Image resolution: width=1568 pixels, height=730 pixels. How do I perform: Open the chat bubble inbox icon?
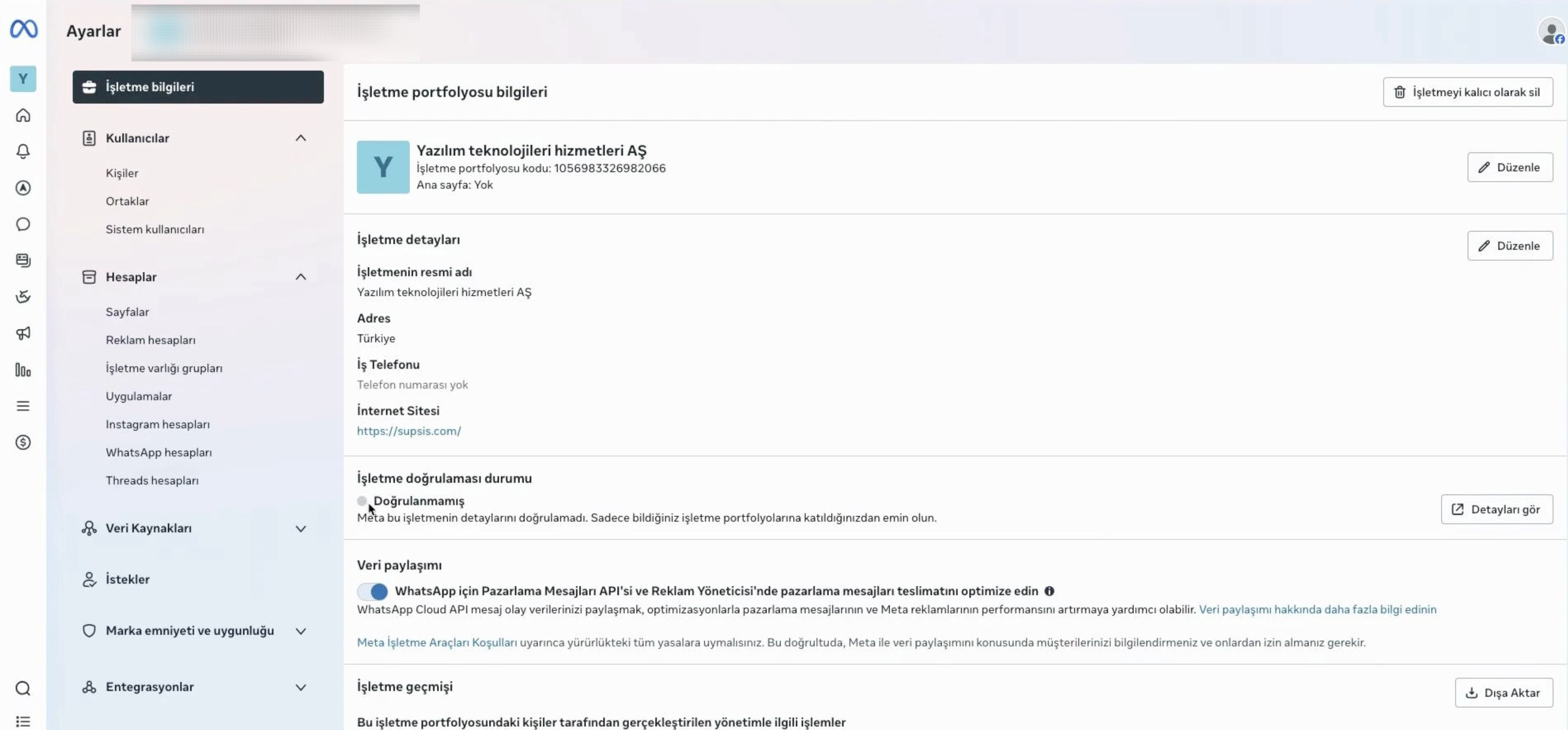[23, 224]
